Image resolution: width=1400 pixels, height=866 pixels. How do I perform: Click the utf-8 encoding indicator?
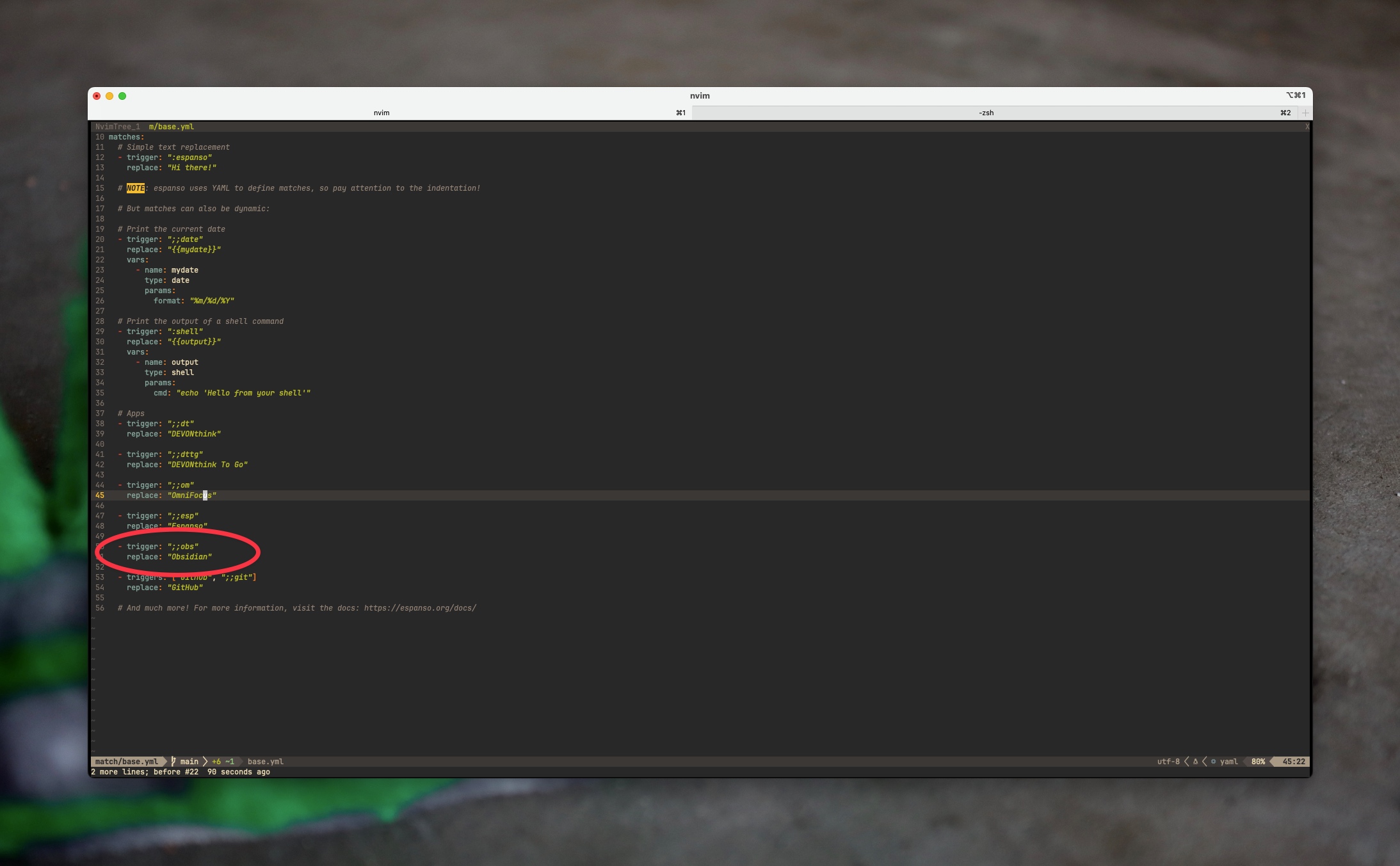1168,762
